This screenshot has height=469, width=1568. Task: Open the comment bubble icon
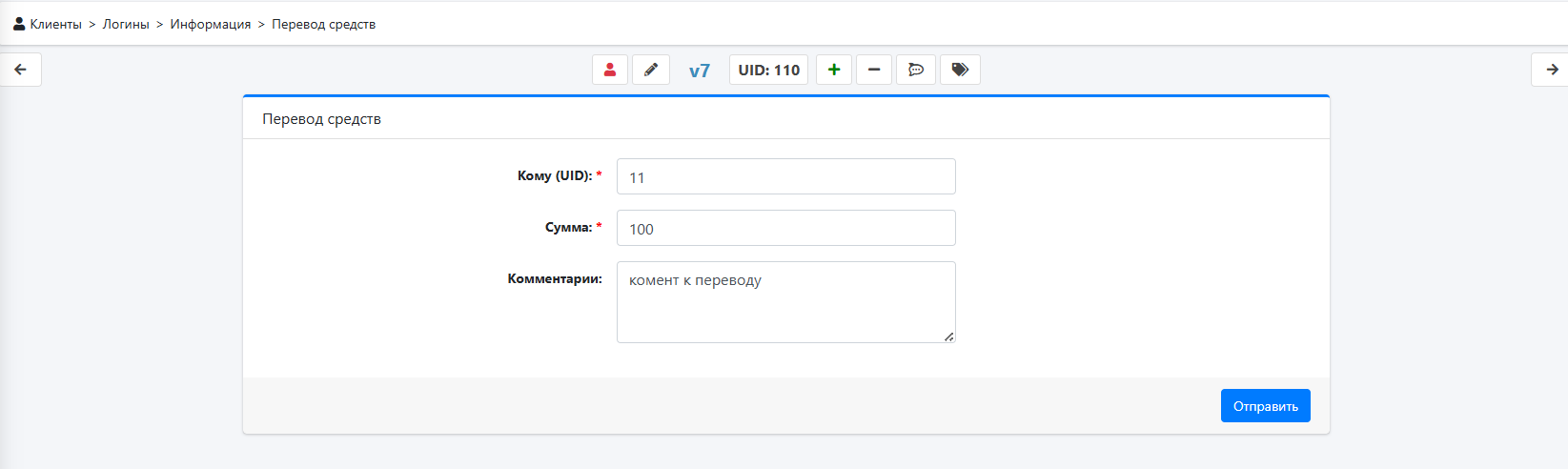coord(916,70)
